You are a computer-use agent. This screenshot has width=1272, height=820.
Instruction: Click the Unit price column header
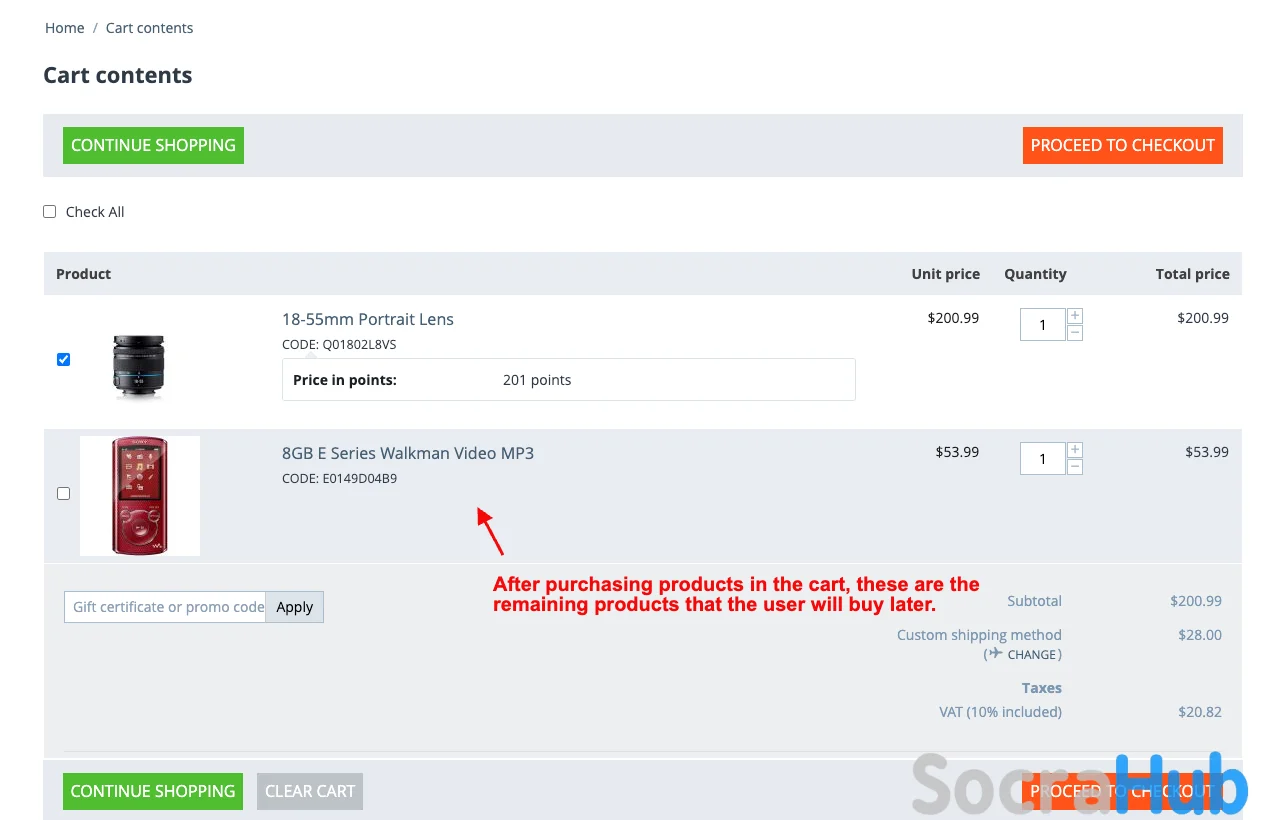pyautogui.click(x=945, y=274)
